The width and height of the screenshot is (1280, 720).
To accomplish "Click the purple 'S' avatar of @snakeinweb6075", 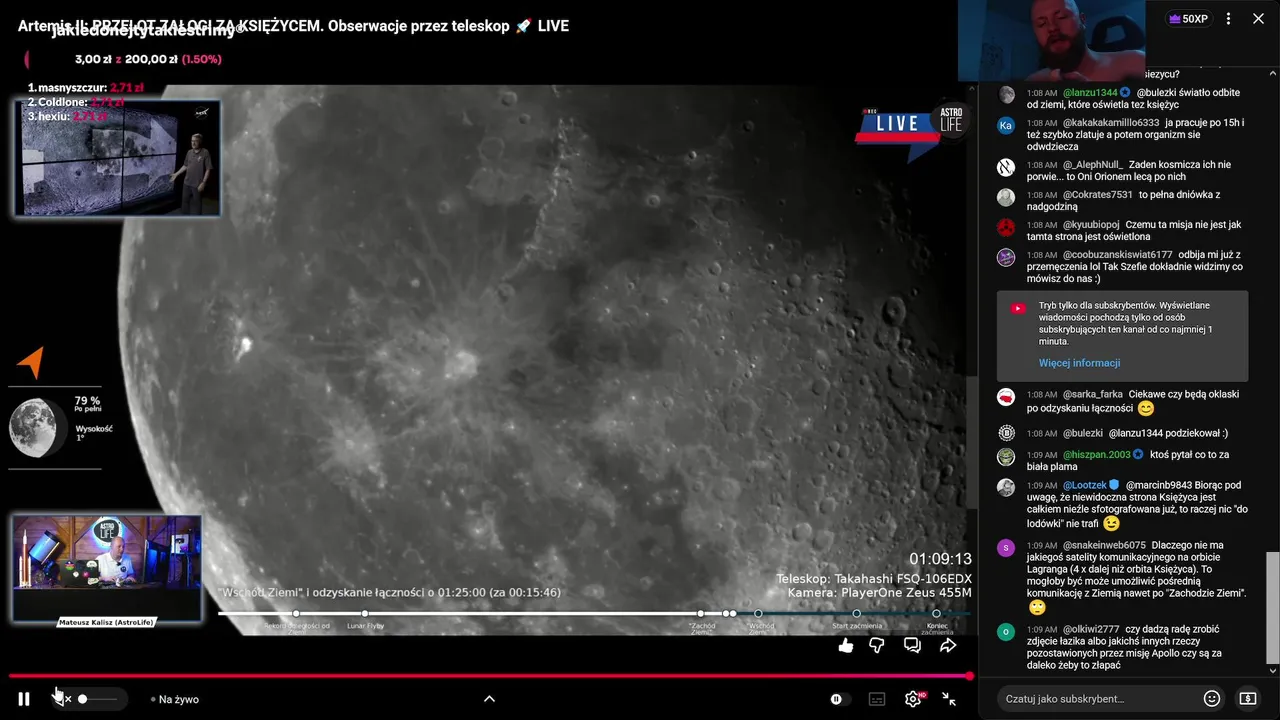I will pos(1006,547).
